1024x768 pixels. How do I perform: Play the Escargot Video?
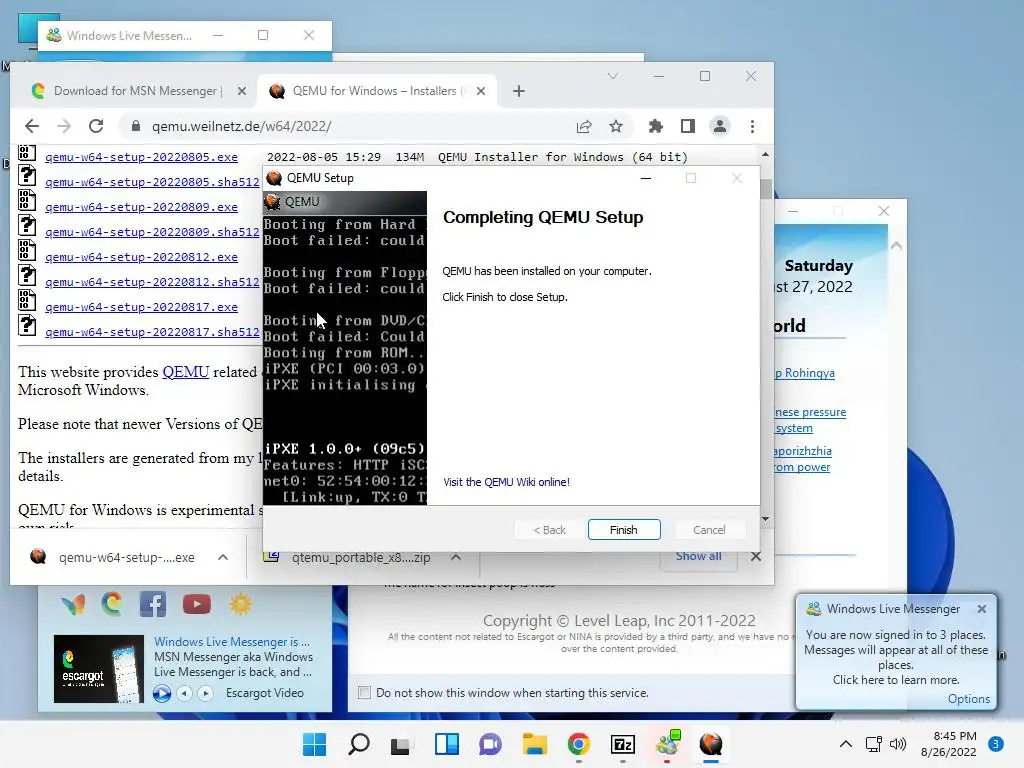pyautogui.click(x=162, y=693)
